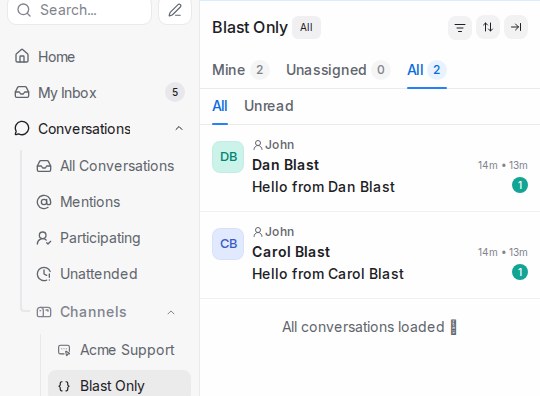This screenshot has height=396, width=540.
Task: Click Carol Blast unread count badge
Action: coord(520,272)
